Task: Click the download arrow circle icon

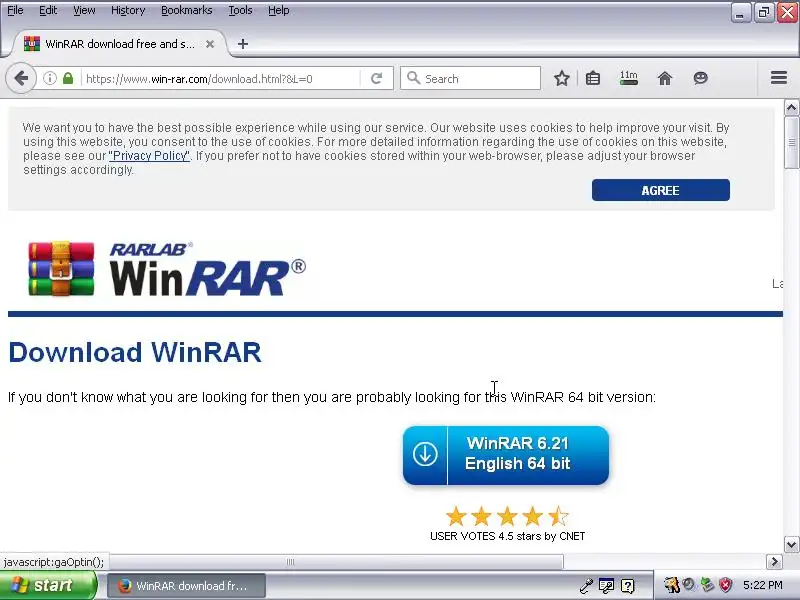Action: [425, 454]
